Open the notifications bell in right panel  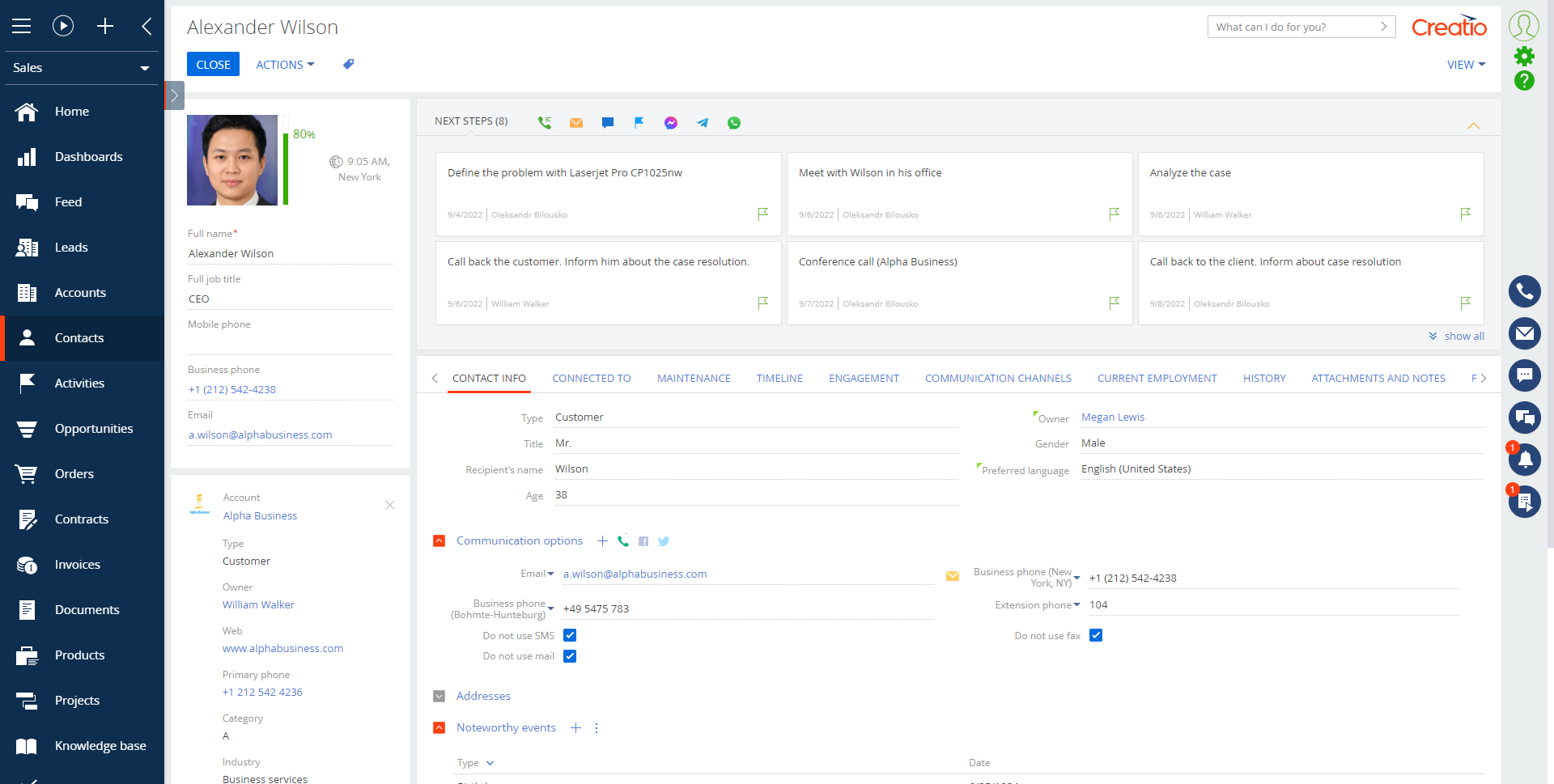[x=1524, y=460]
